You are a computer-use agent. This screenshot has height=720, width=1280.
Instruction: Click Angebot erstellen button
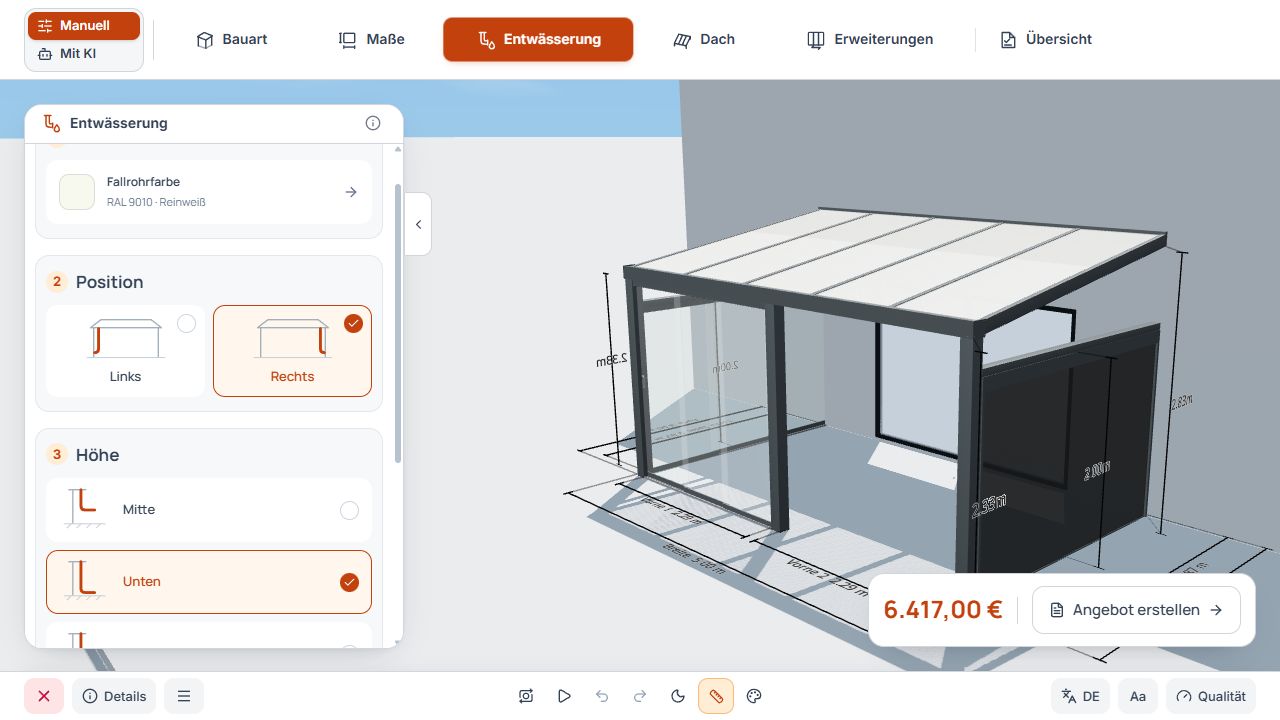coord(1136,610)
